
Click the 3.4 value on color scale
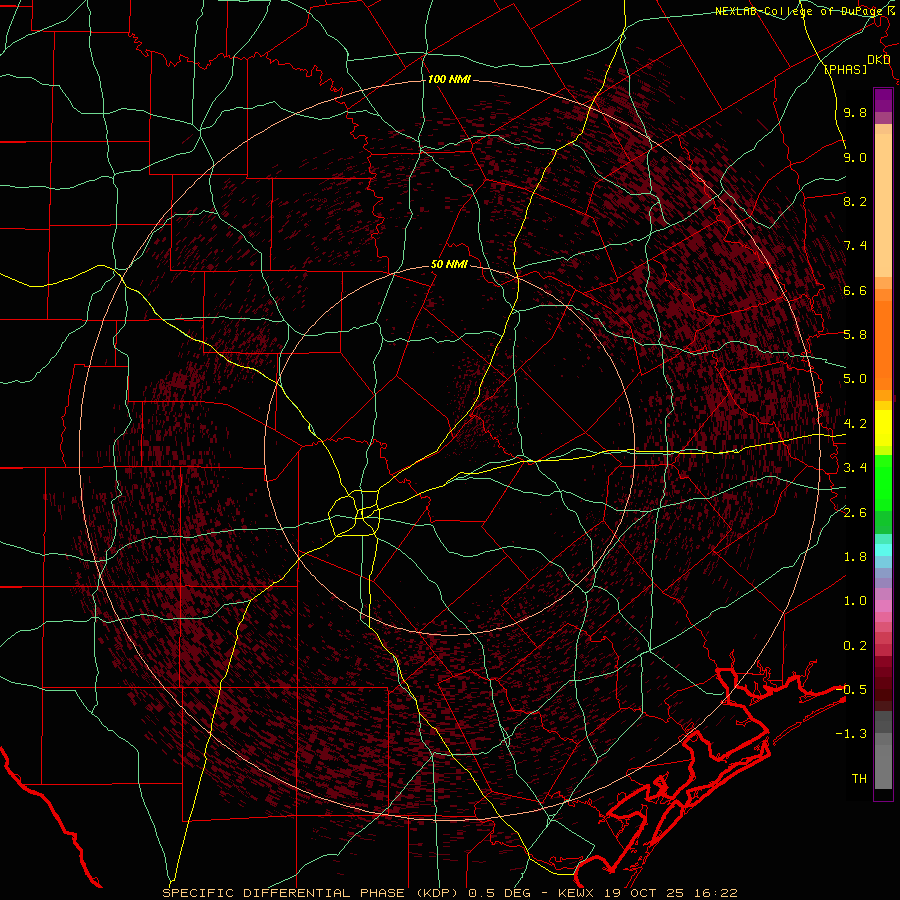coord(855,468)
